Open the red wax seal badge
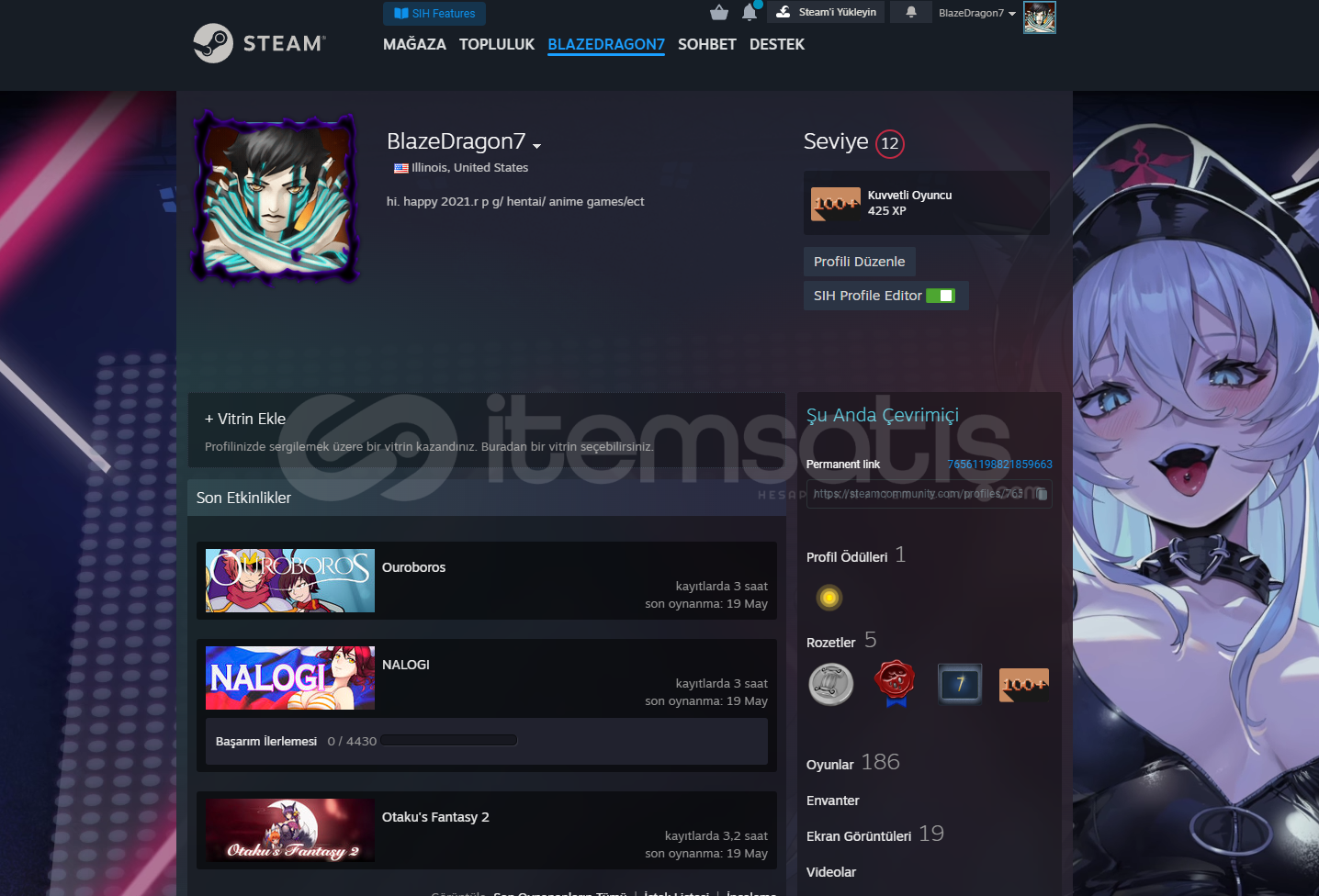Screen dimensions: 1319x896 896,684
